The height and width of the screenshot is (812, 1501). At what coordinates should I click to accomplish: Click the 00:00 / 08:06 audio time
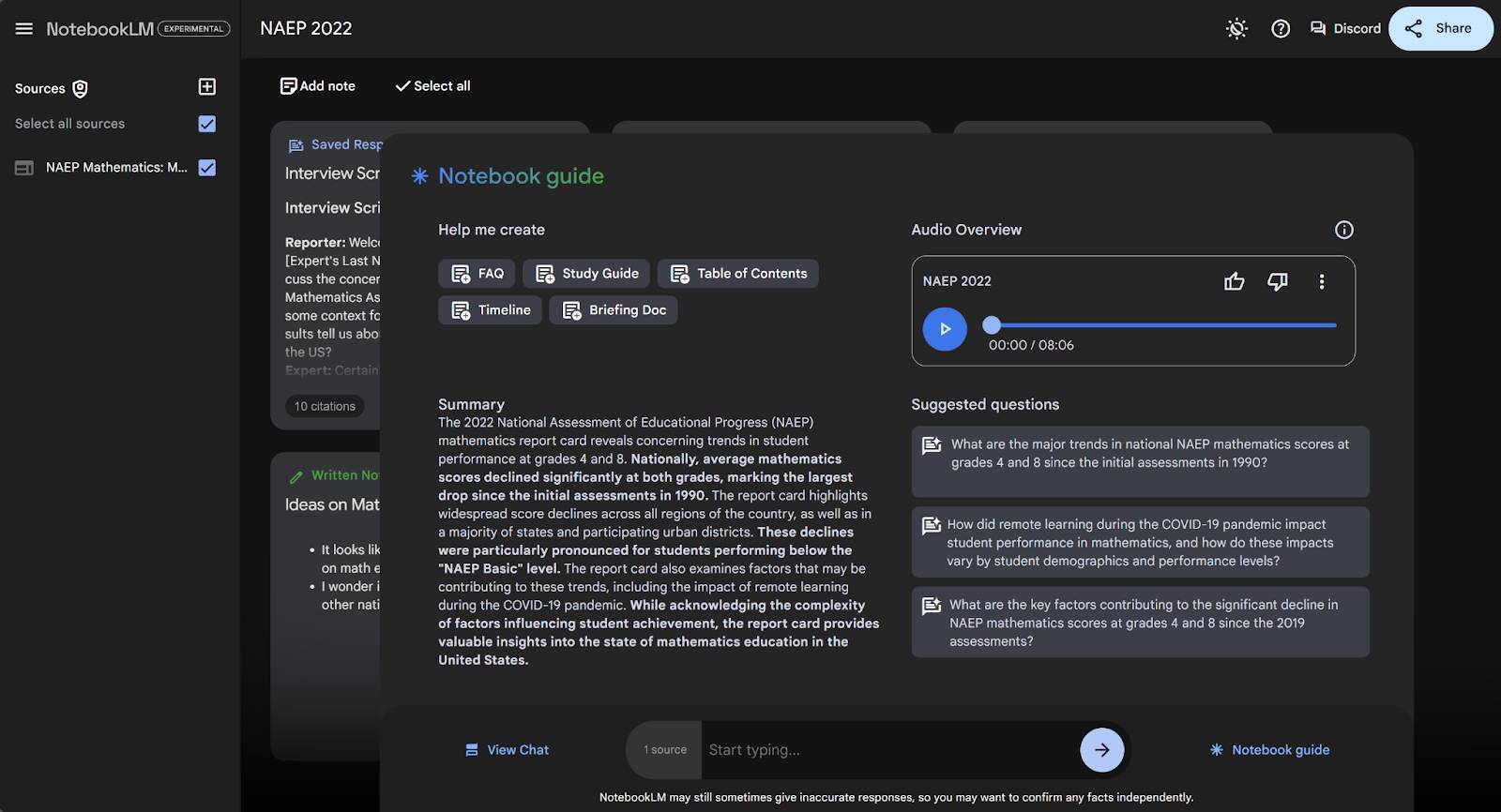(1031, 345)
